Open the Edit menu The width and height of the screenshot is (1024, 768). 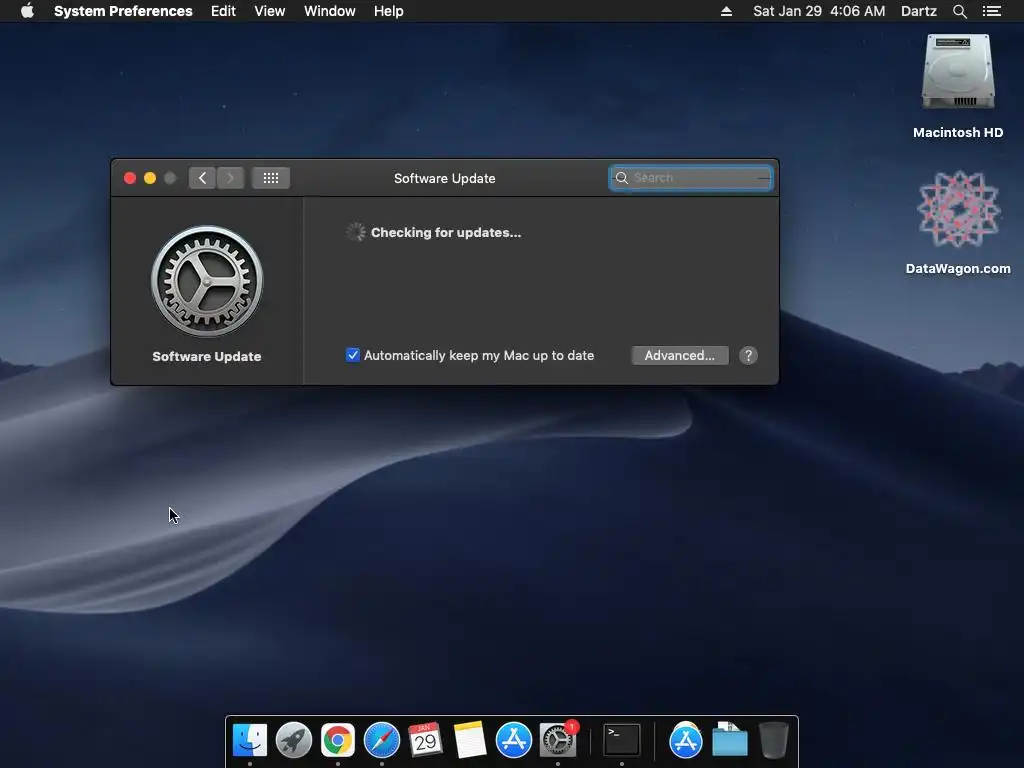[x=223, y=11]
